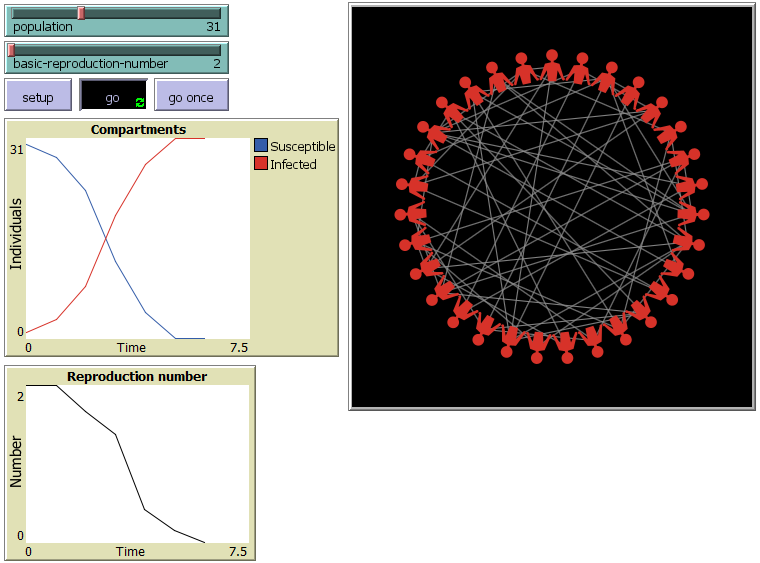Click the Infected legend label
The image size is (760, 563).
(293, 164)
